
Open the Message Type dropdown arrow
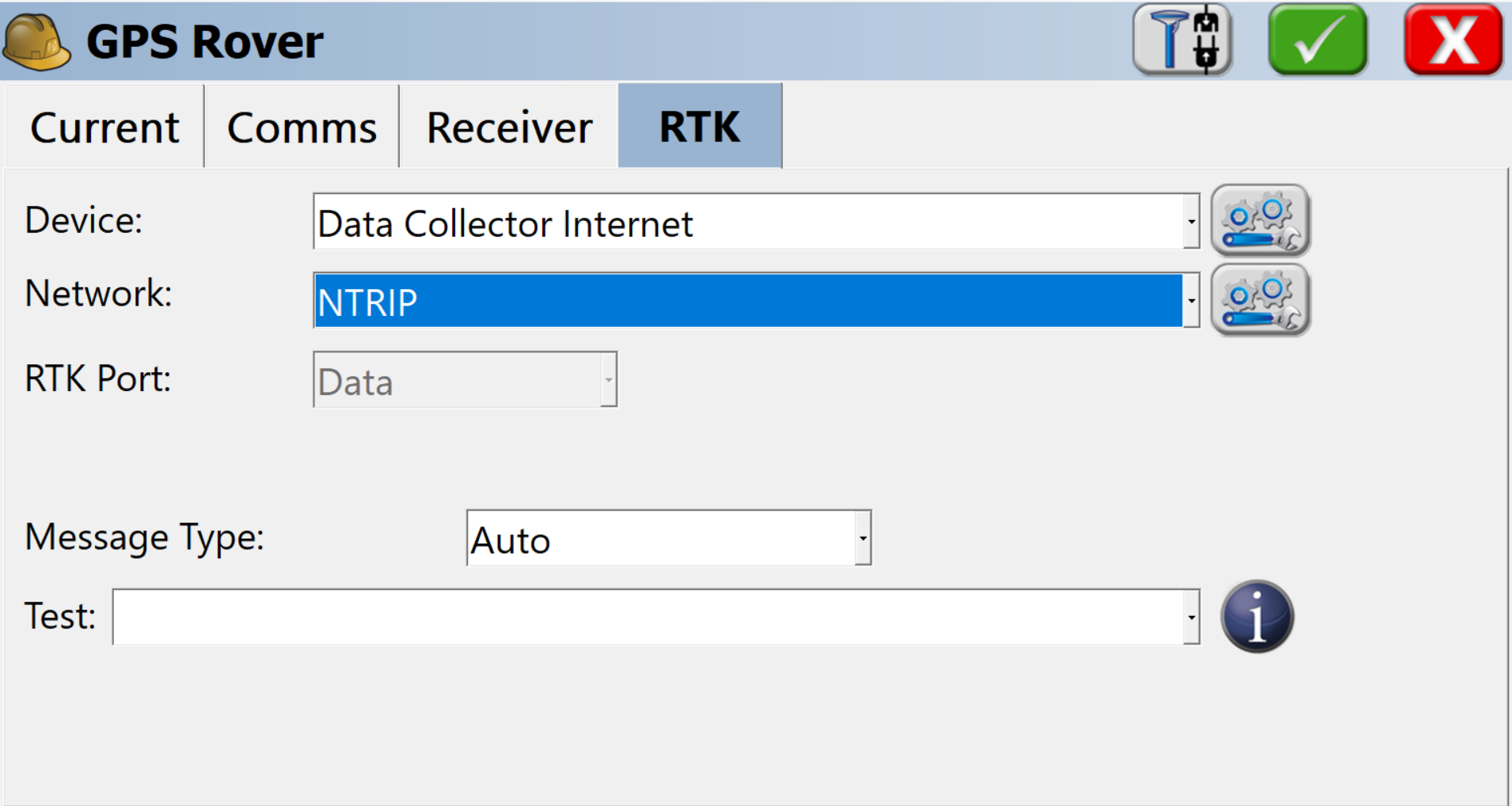863,538
